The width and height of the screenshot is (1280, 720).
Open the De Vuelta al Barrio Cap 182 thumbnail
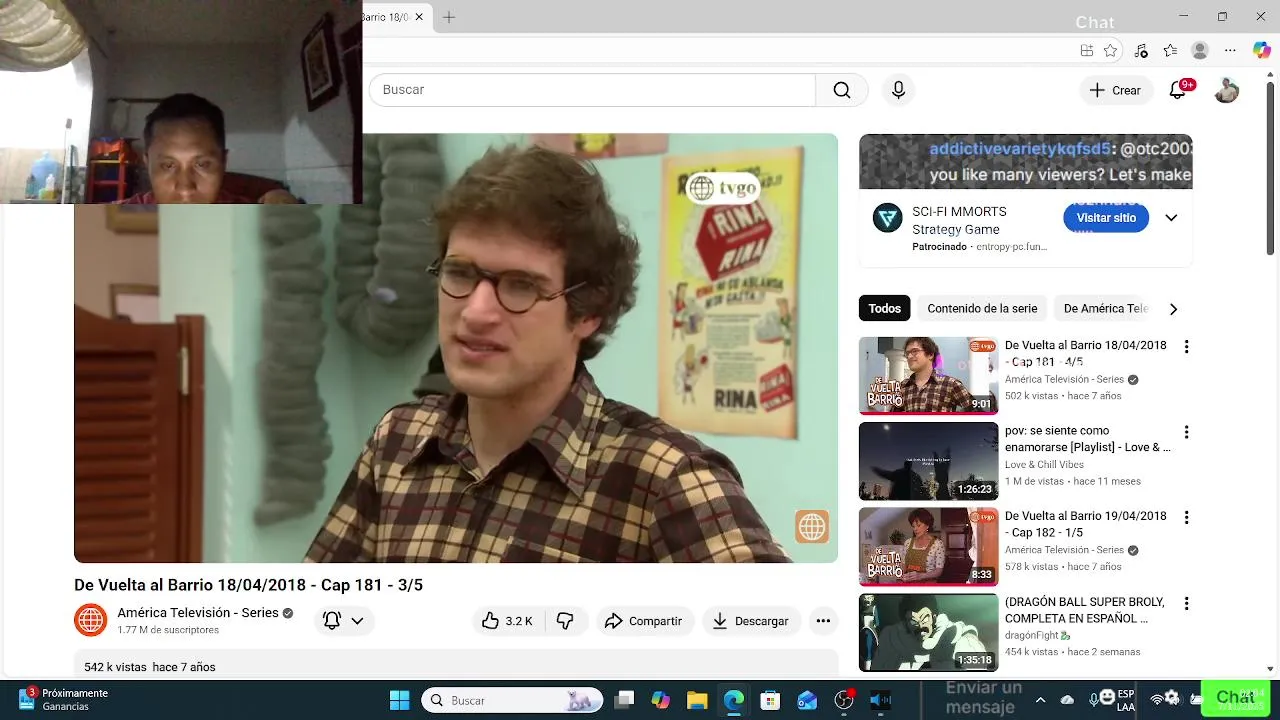928,547
